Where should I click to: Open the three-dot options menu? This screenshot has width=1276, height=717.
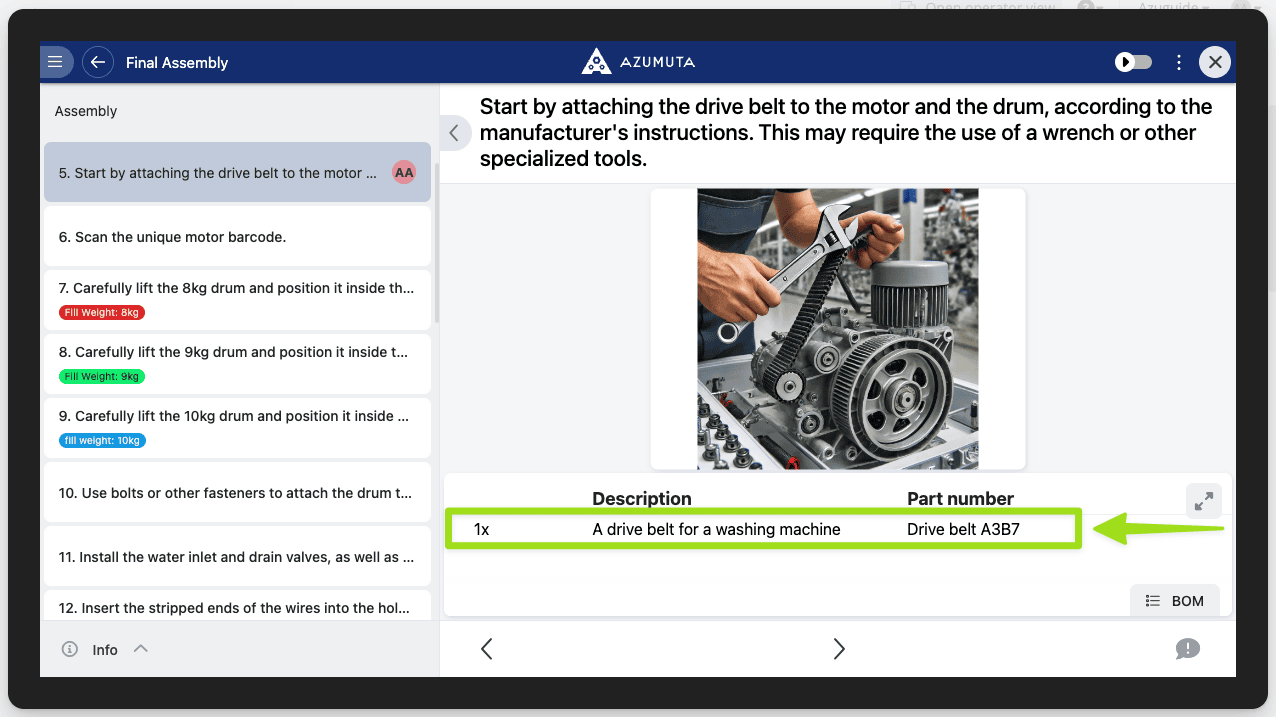tap(1179, 62)
